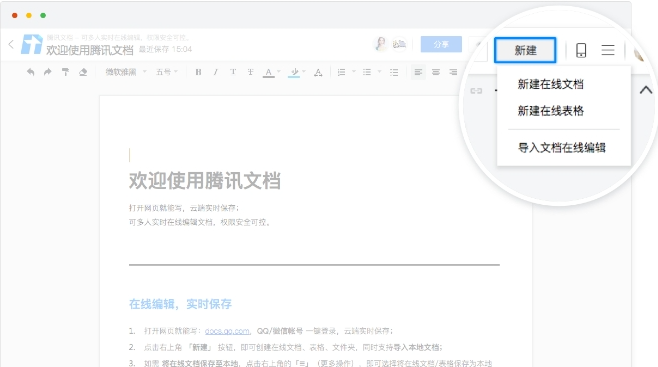
Task: Click the heading 在线编辑，实时保存
Action: coord(180,304)
